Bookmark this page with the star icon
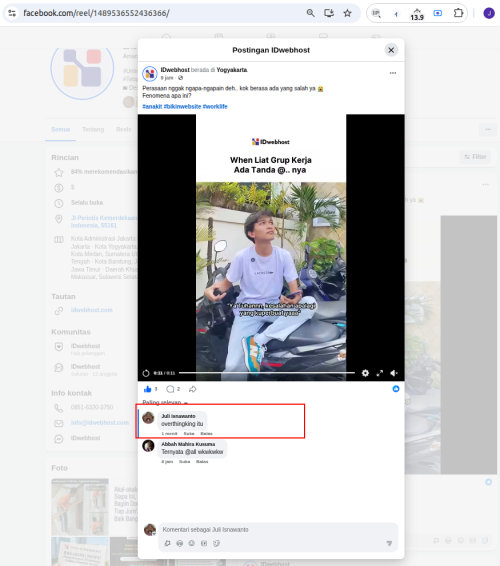500x566 pixels. pyautogui.click(x=347, y=13)
